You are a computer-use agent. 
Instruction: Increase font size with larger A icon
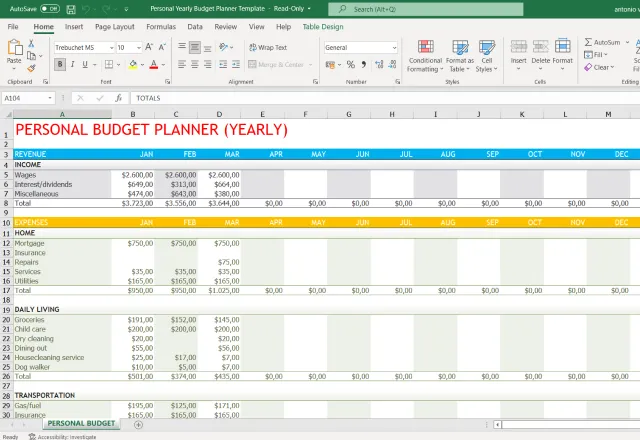coord(149,47)
